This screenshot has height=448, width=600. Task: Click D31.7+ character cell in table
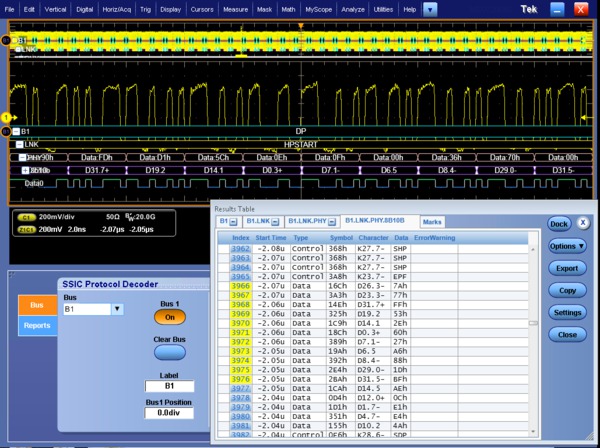(371, 305)
